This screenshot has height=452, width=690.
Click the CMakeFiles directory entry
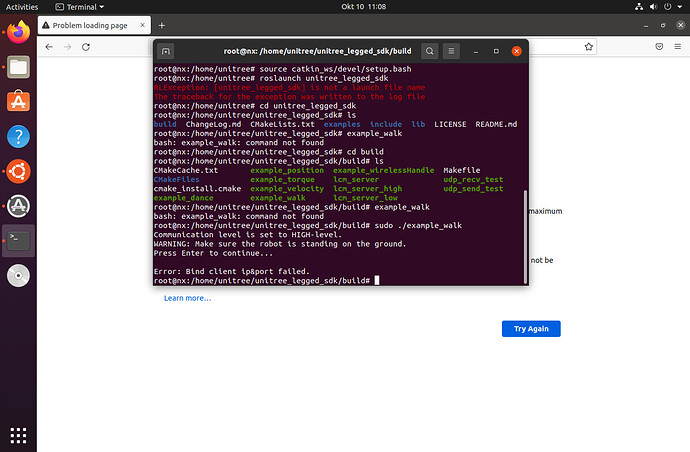coord(176,180)
